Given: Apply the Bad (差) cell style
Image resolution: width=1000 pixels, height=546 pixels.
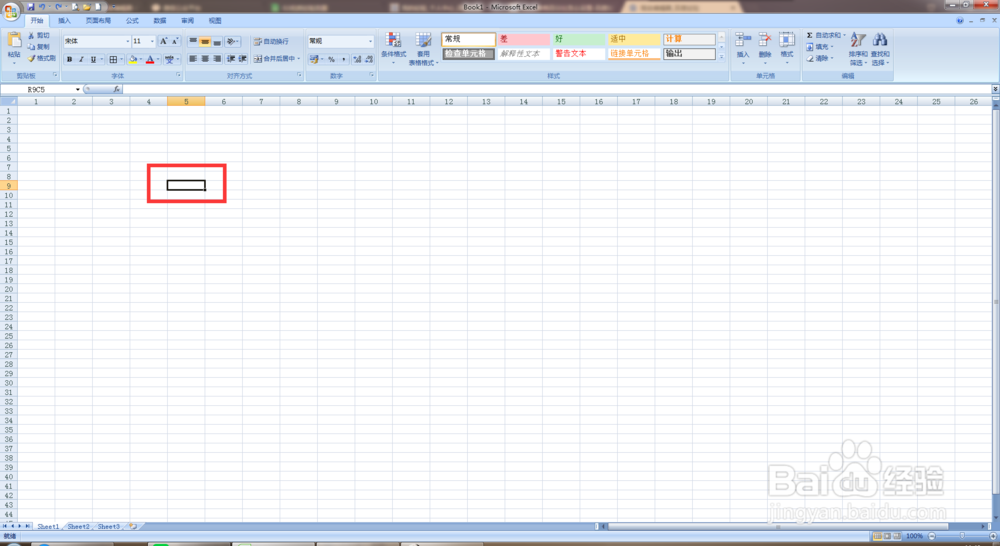Looking at the screenshot, I should [523, 39].
